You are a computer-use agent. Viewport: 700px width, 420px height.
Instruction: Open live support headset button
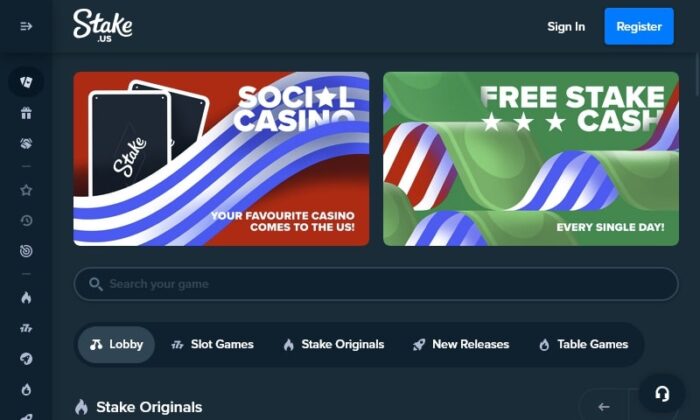662,394
